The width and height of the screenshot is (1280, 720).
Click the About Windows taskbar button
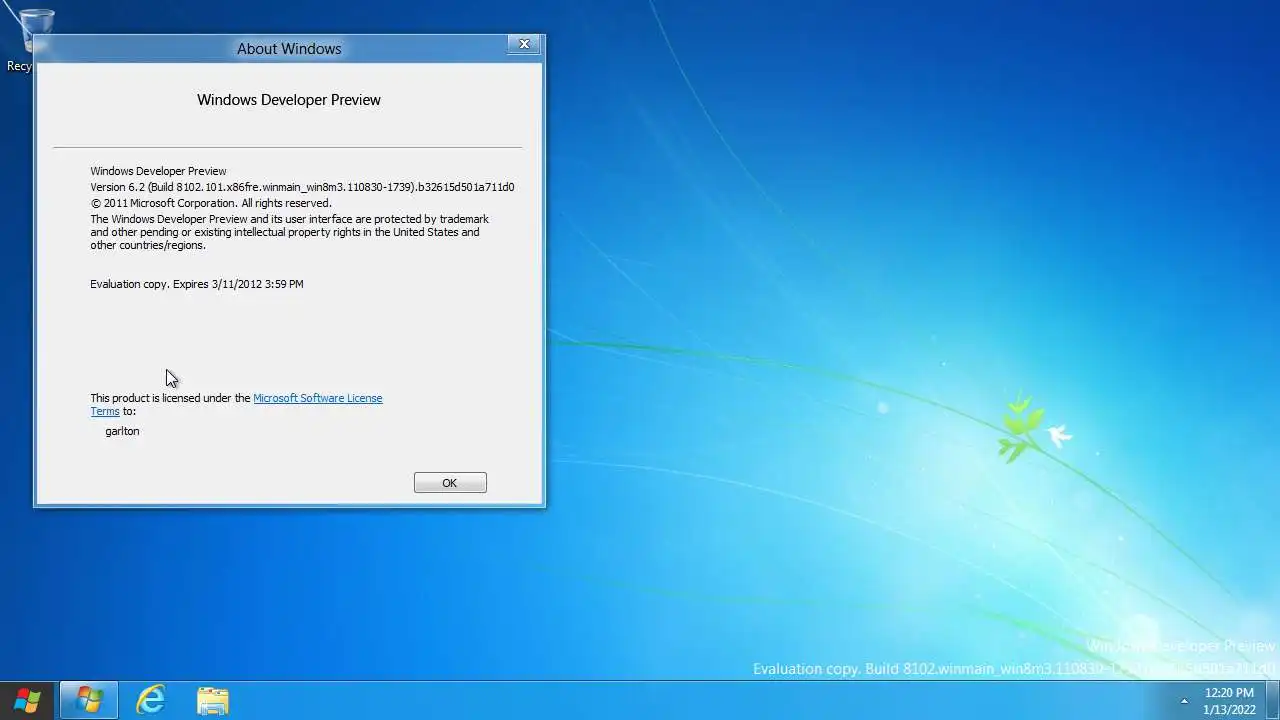point(89,700)
